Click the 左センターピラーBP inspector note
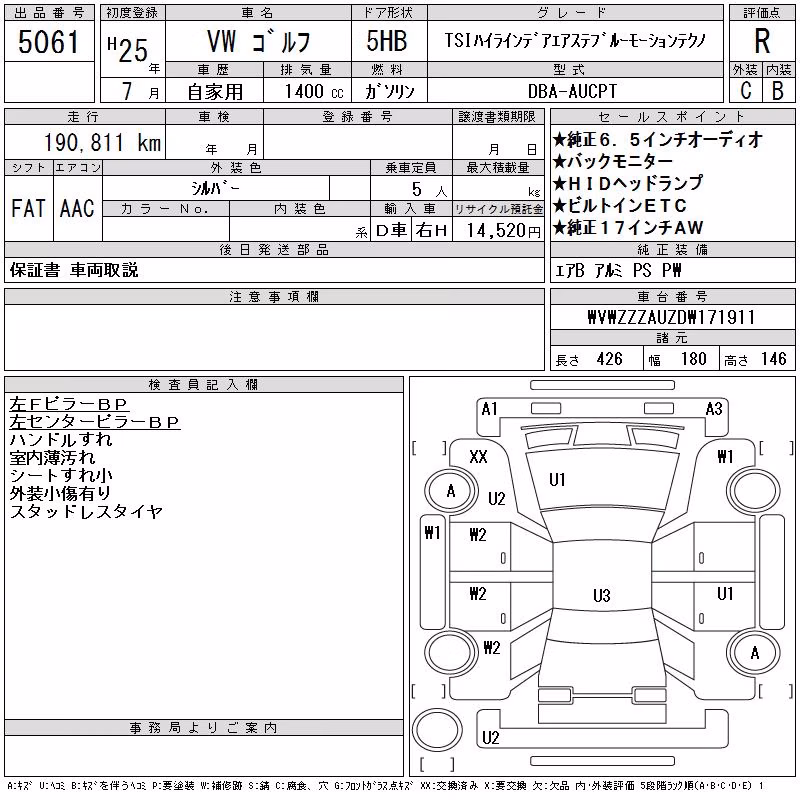The image size is (800, 800). [95, 422]
